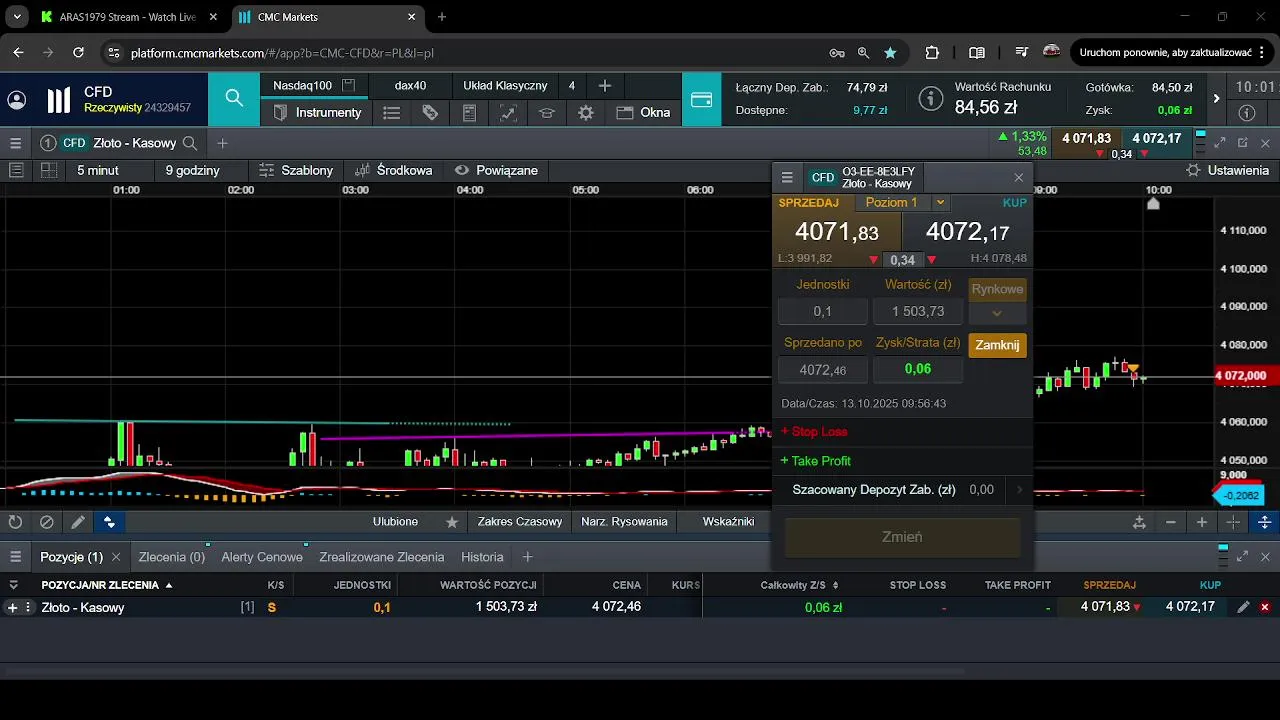This screenshot has height=720, width=1280.
Task: Open the Instrumenty library button
Action: [x=317, y=113]
